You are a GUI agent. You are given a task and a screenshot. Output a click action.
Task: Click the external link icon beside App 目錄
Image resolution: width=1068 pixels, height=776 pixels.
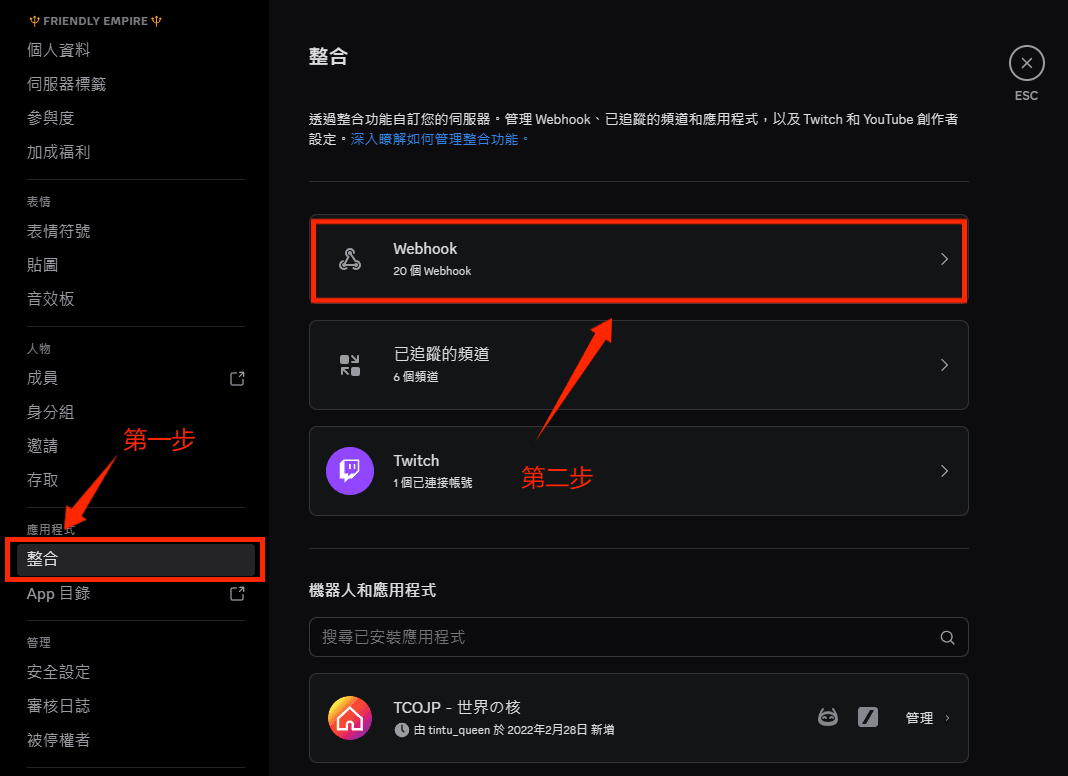click(237, 593)
